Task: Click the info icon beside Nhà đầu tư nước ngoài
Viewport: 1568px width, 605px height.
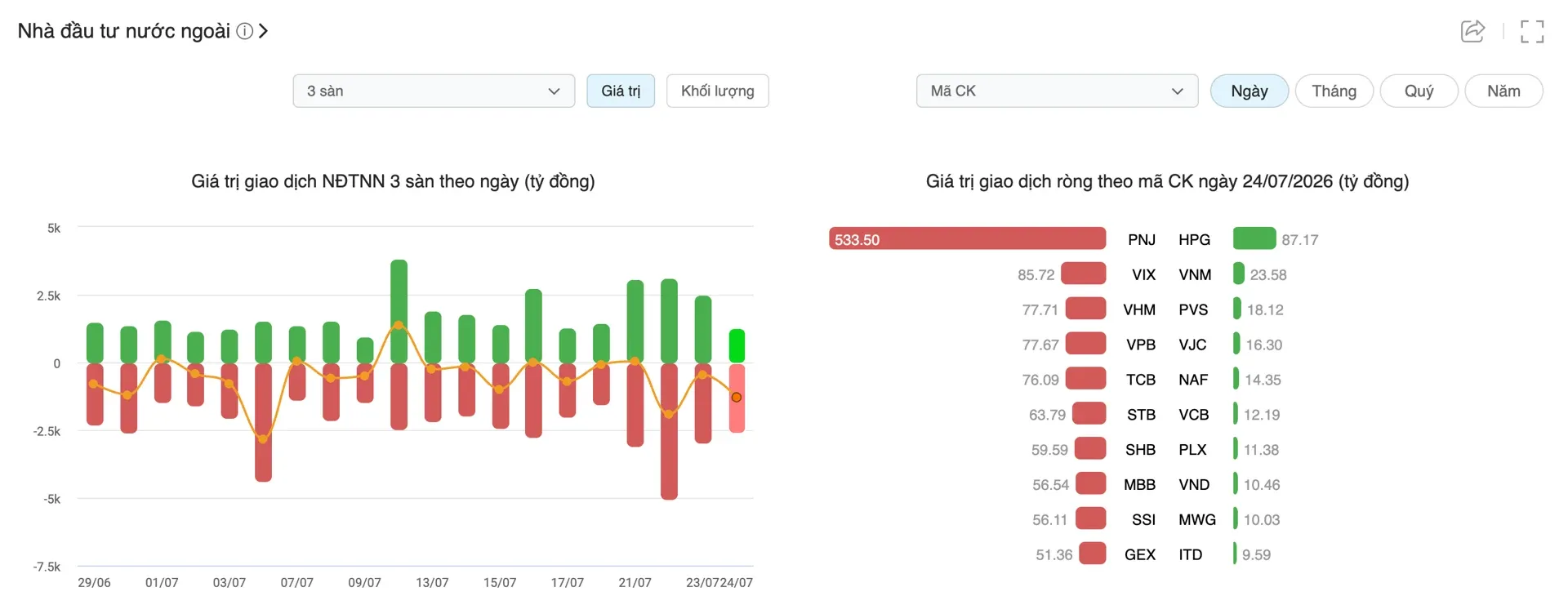Action: coord(244,31)
